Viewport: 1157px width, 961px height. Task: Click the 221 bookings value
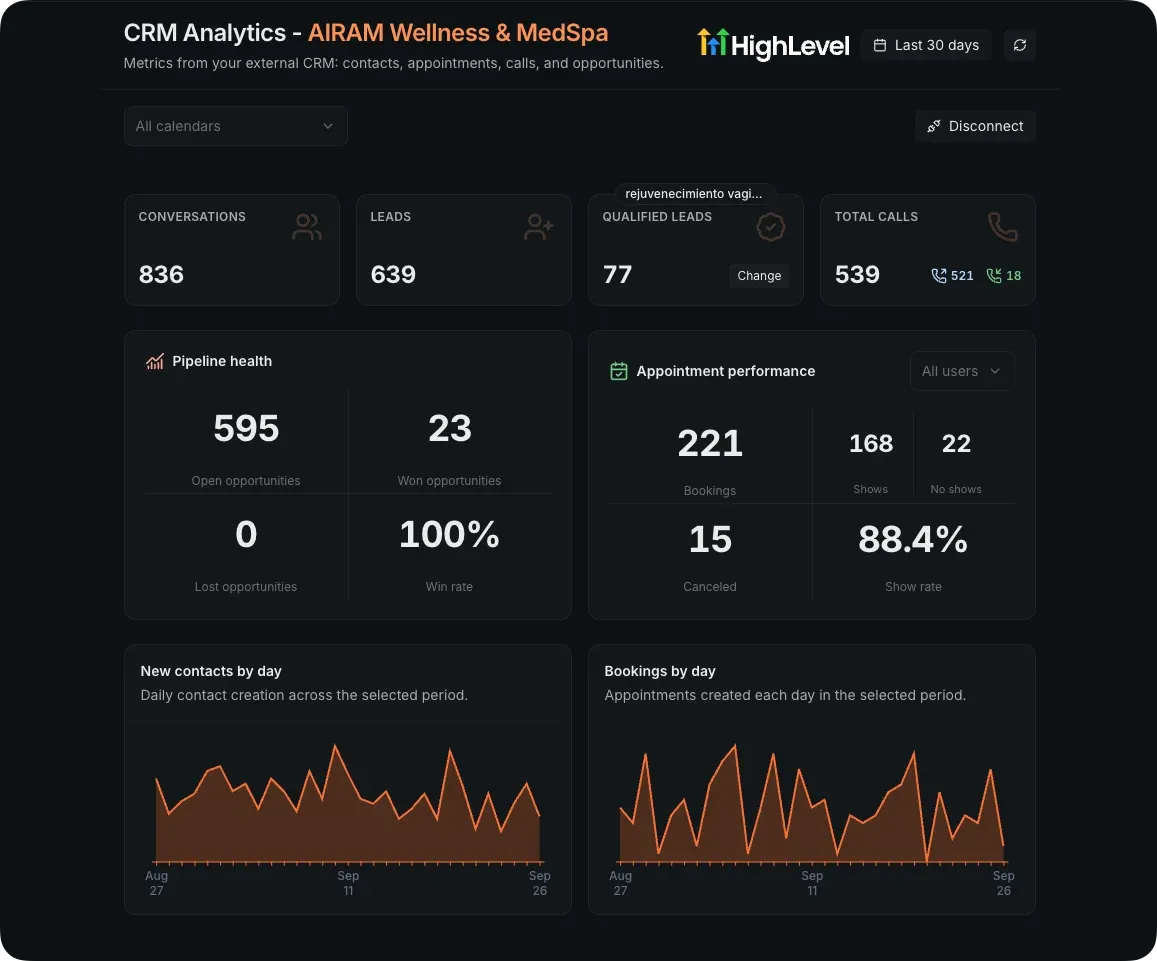[x=710, y=444]
